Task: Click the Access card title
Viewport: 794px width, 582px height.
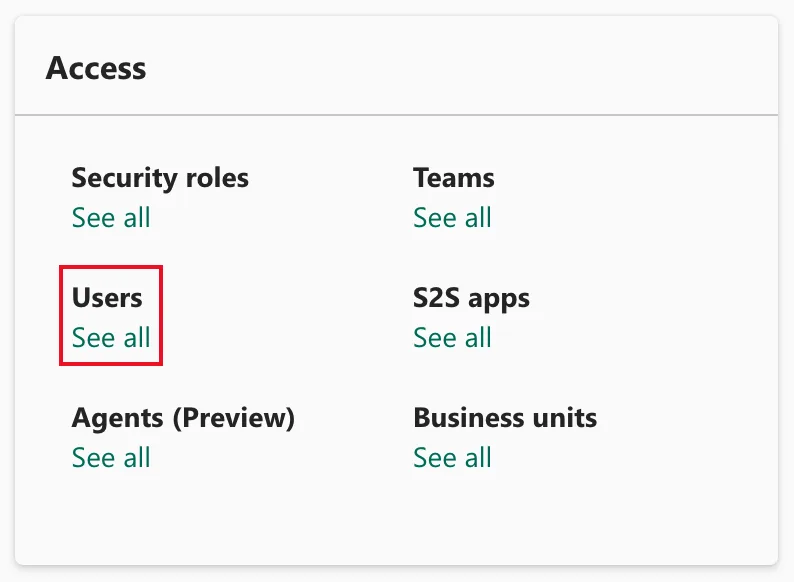Action: [x=96, y=68]
